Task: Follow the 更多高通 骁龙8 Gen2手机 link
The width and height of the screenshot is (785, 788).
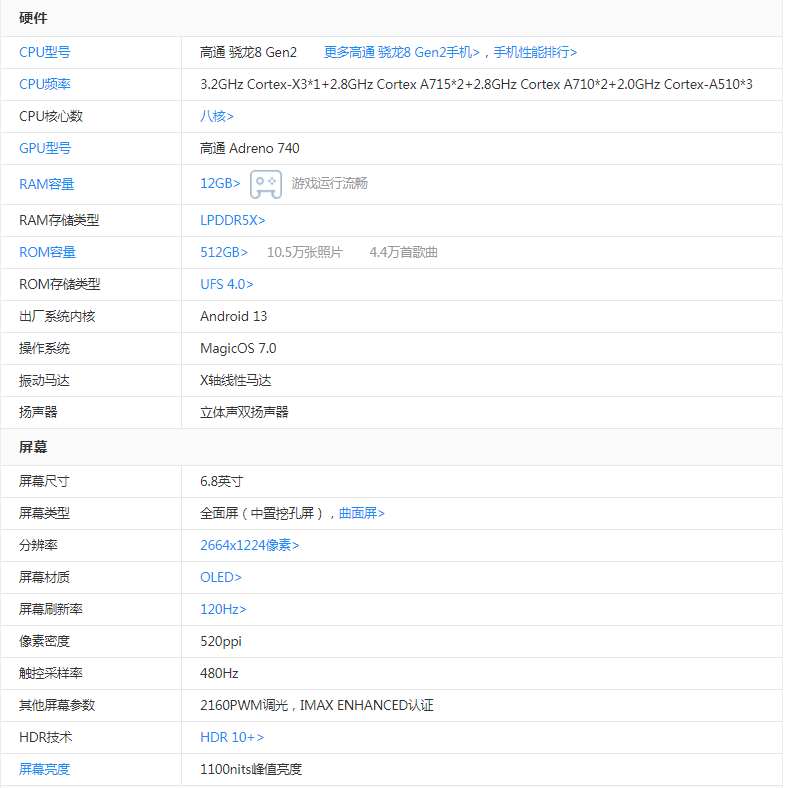Action: click(402, 52)
